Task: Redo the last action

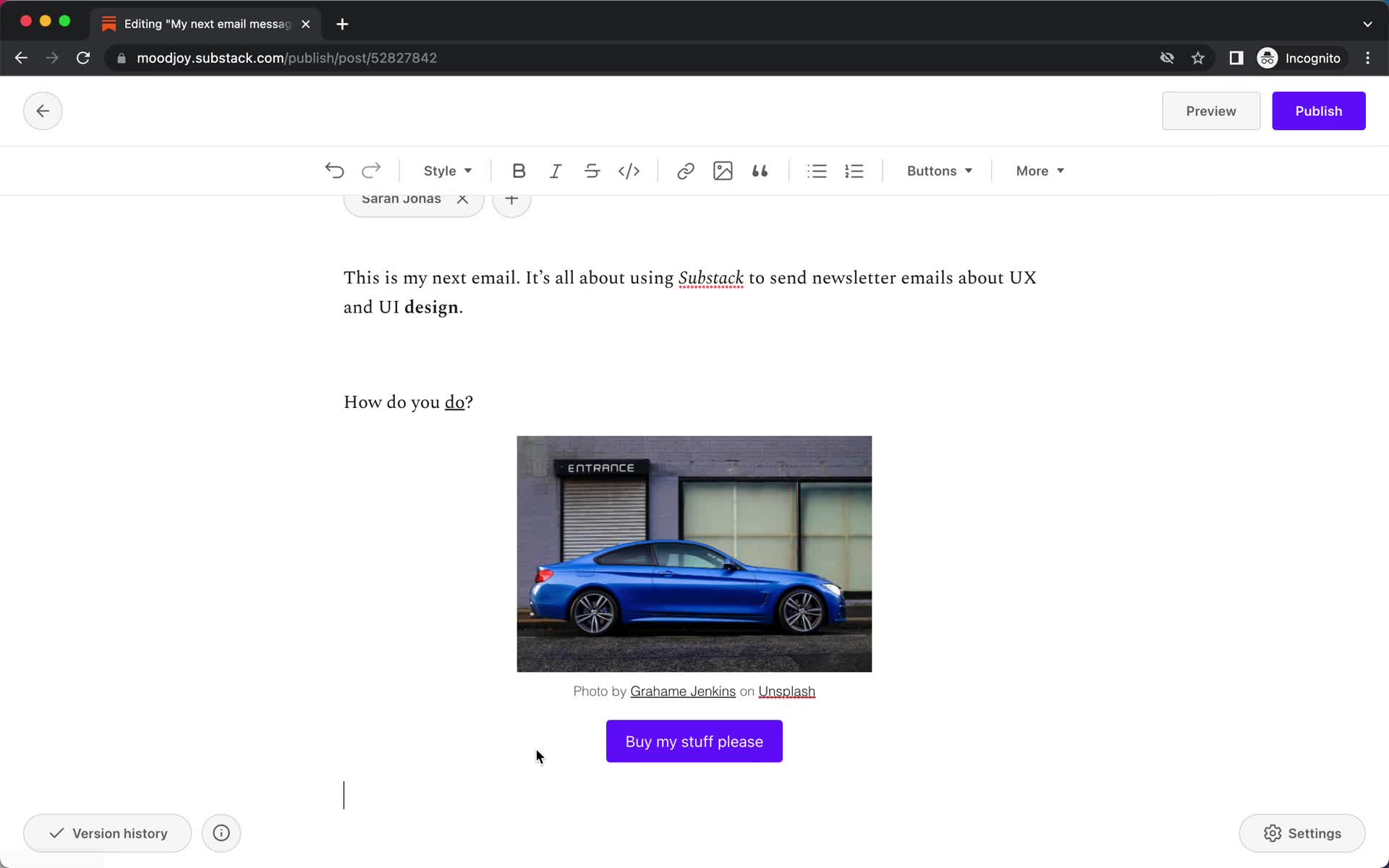Action: pyautogui.click(x=371, y=171)
